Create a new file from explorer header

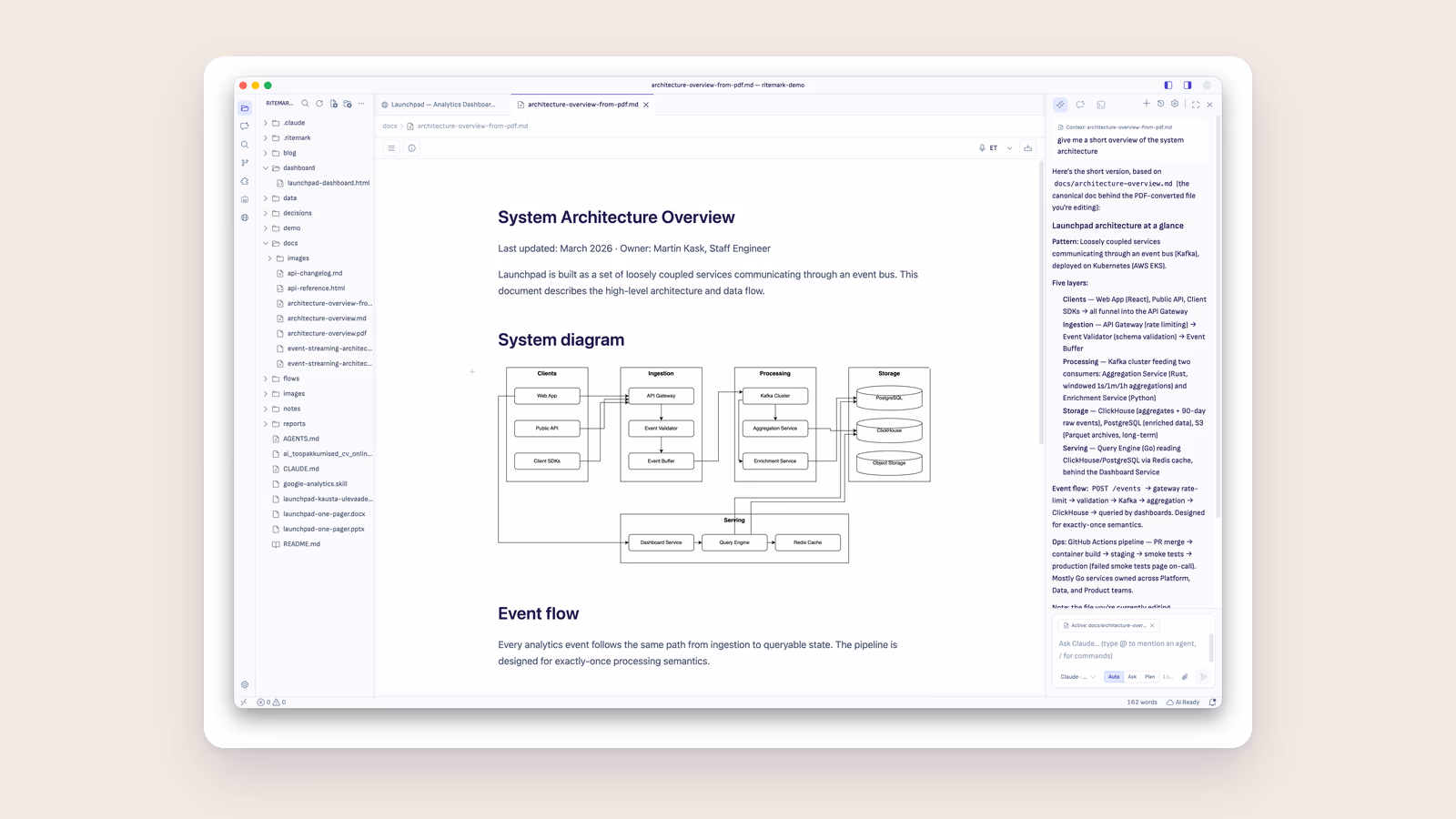click(334, 104)
